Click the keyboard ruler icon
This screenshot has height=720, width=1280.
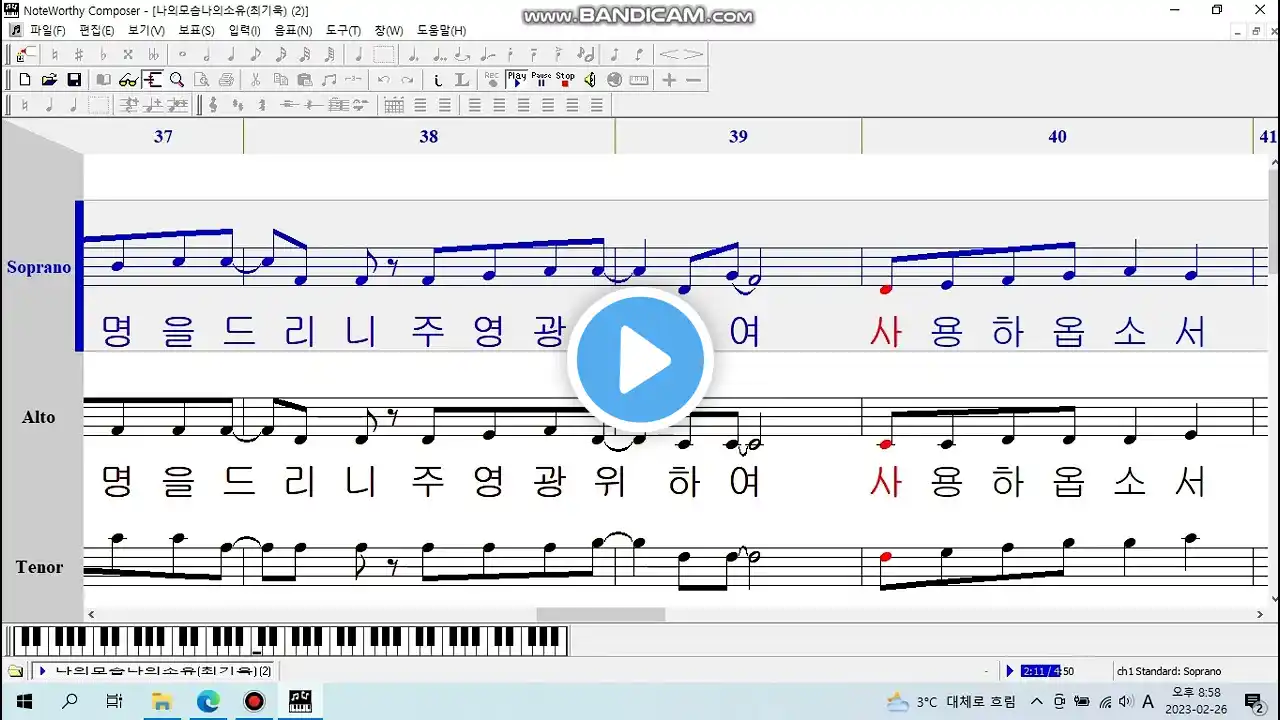(x=639, y=80)
